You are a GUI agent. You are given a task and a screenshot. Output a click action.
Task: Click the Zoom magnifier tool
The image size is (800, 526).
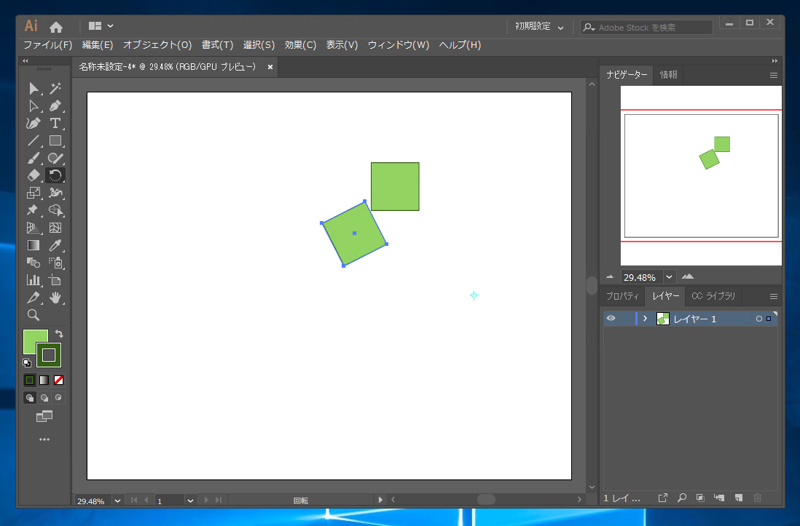(33, 314)
